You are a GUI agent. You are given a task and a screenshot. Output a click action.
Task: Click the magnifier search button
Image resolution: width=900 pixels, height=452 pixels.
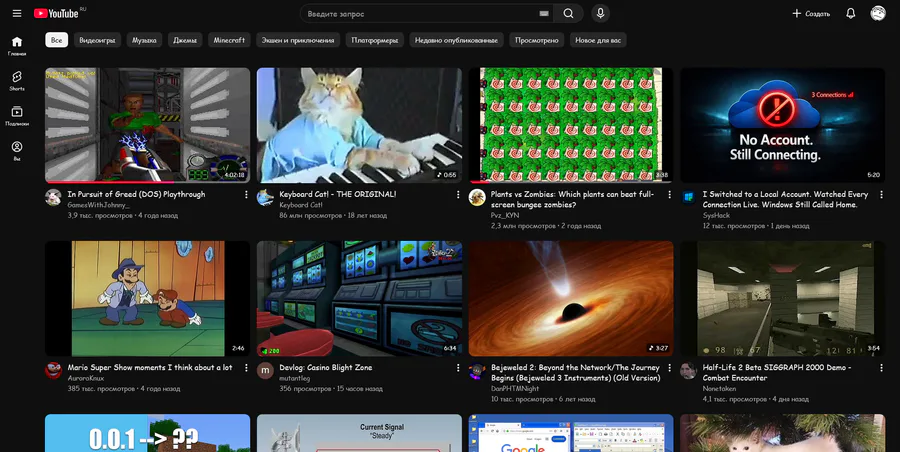click(568, 13)
